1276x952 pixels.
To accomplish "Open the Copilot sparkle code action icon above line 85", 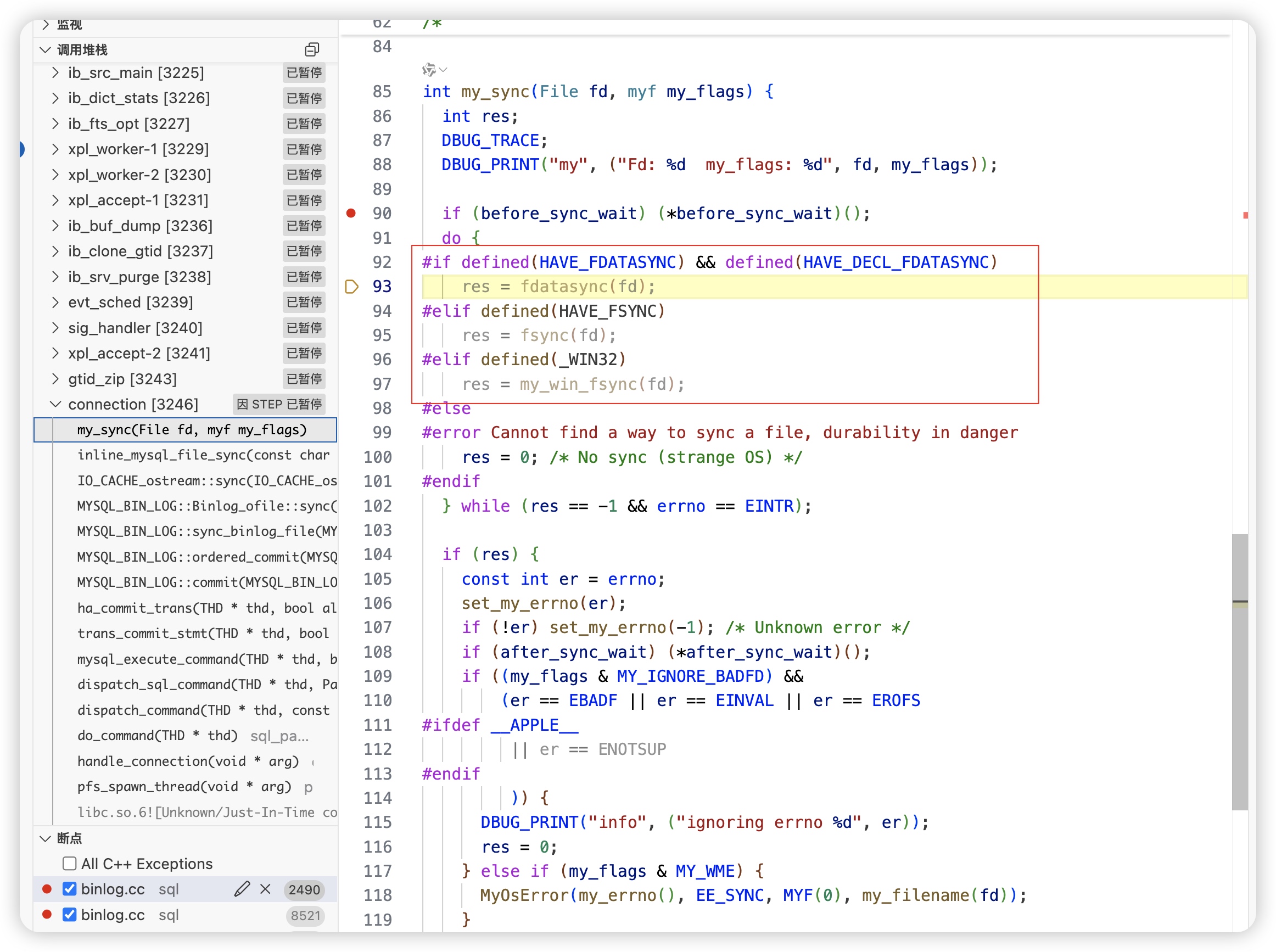I will pos(429,70).
